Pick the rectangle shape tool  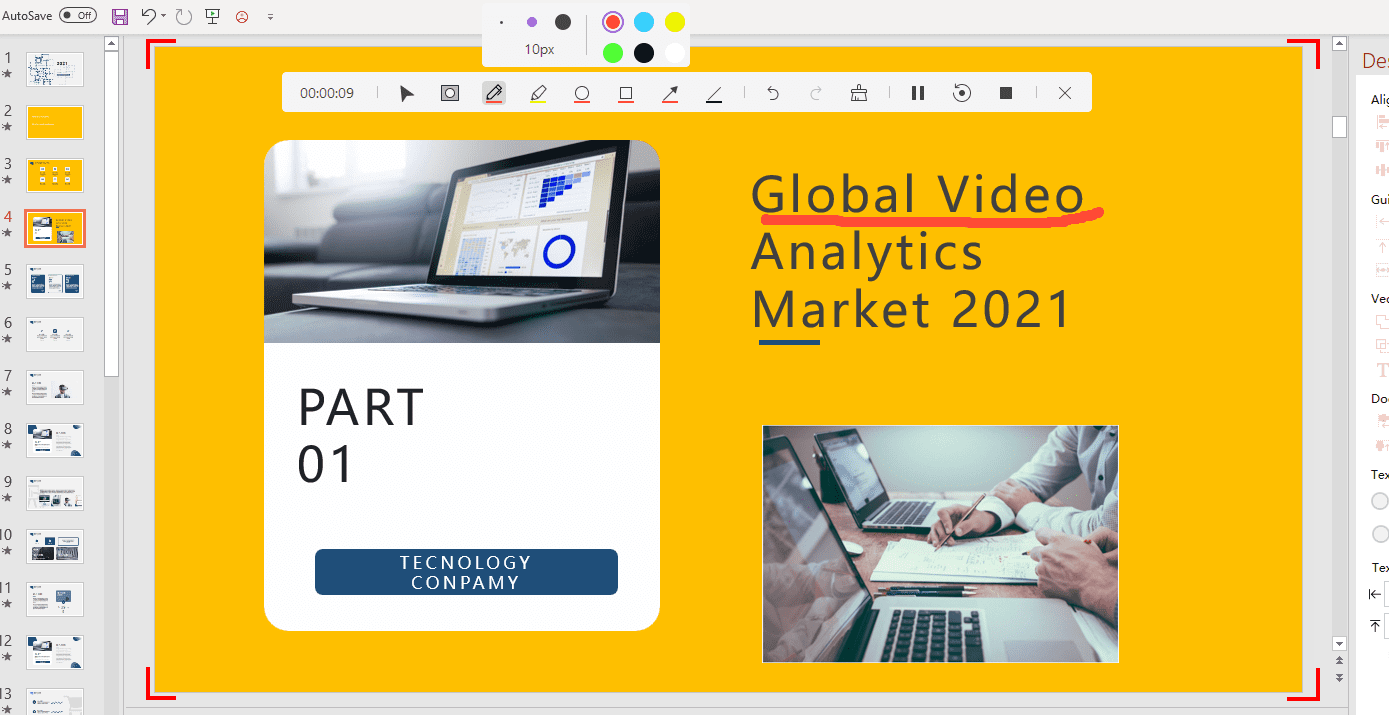click(626, 93)
